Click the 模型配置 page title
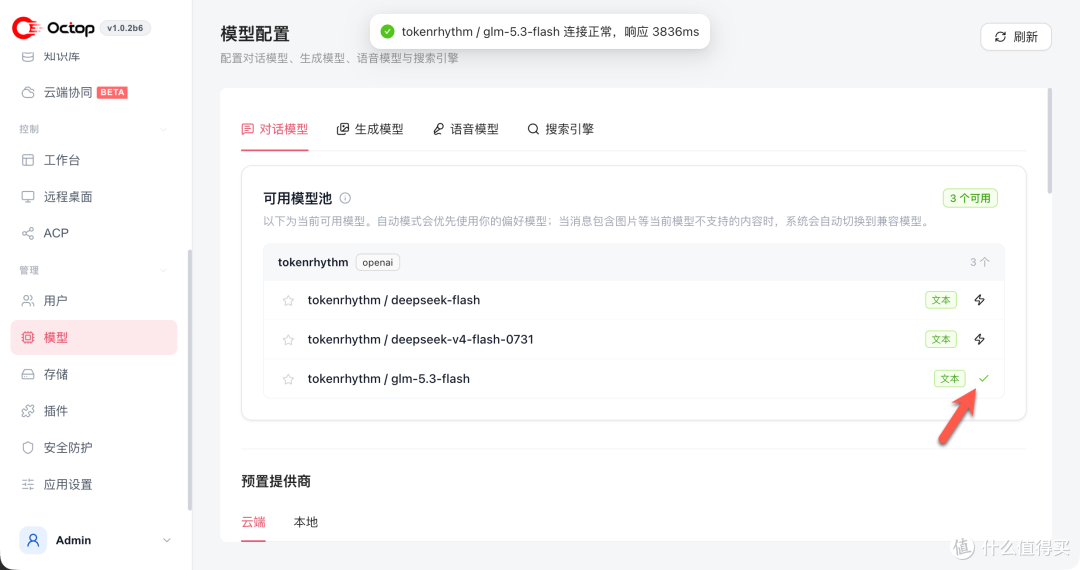Screen dimensions: 1080x570 [255, 34]
